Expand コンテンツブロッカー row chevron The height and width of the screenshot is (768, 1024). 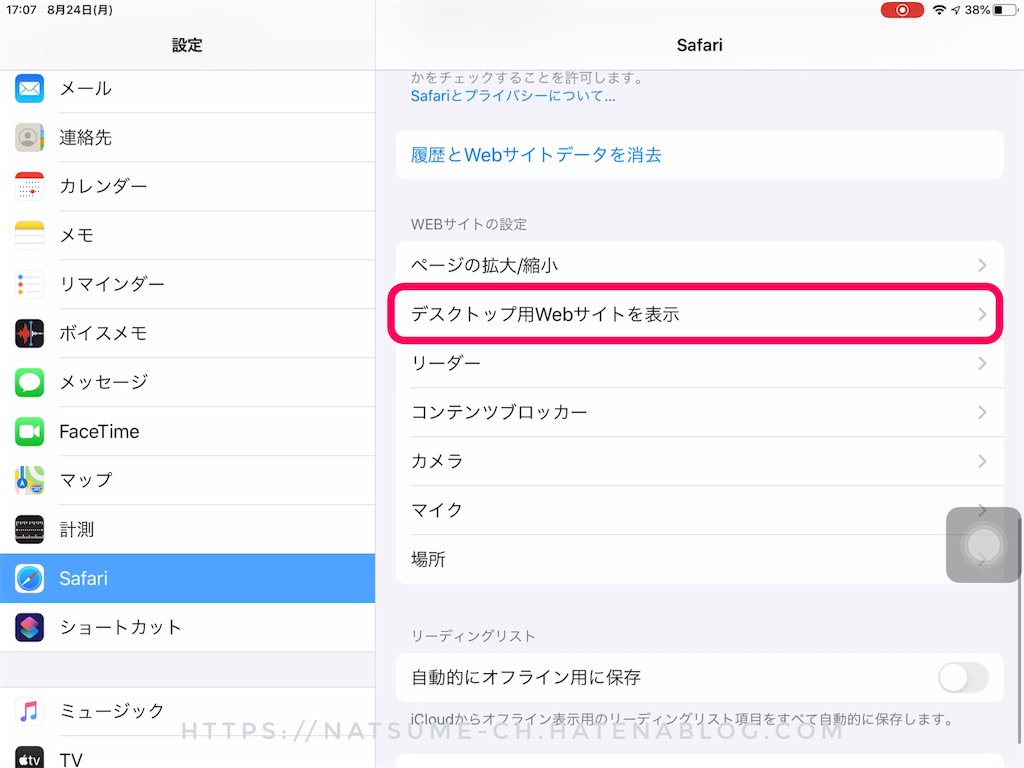coord(982,412)
